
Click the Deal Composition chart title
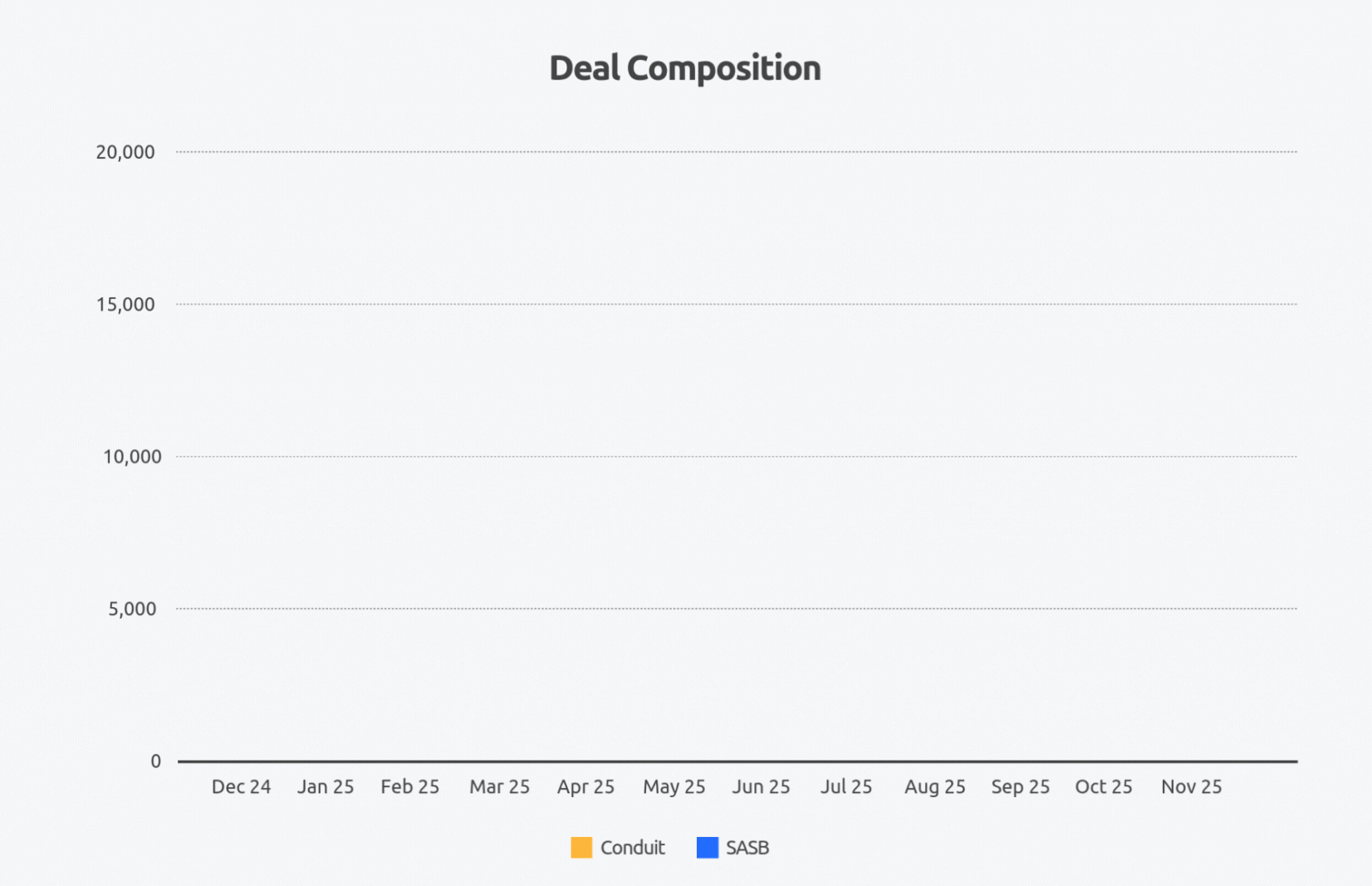(x=685, y=68)
